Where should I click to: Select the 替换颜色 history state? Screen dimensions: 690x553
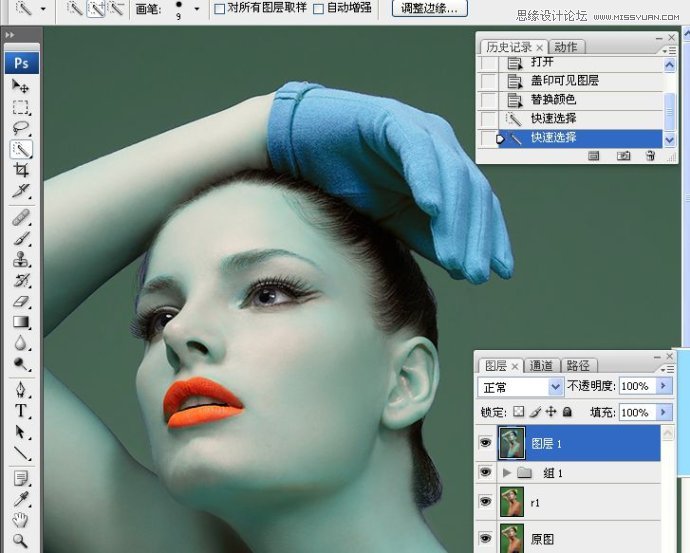(553, 100)
